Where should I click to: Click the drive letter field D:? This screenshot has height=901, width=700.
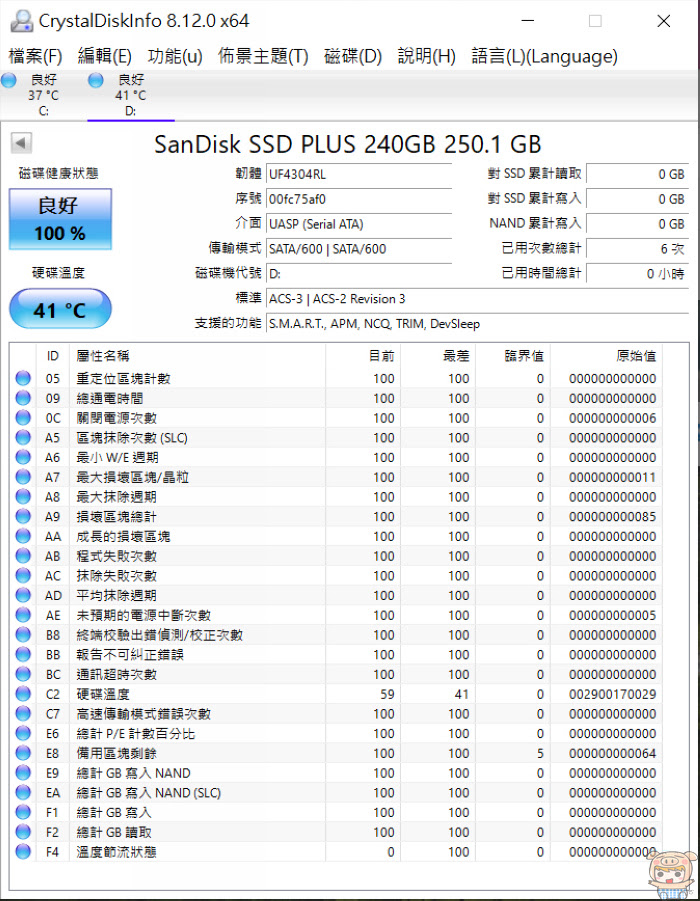tap(359, 274)
